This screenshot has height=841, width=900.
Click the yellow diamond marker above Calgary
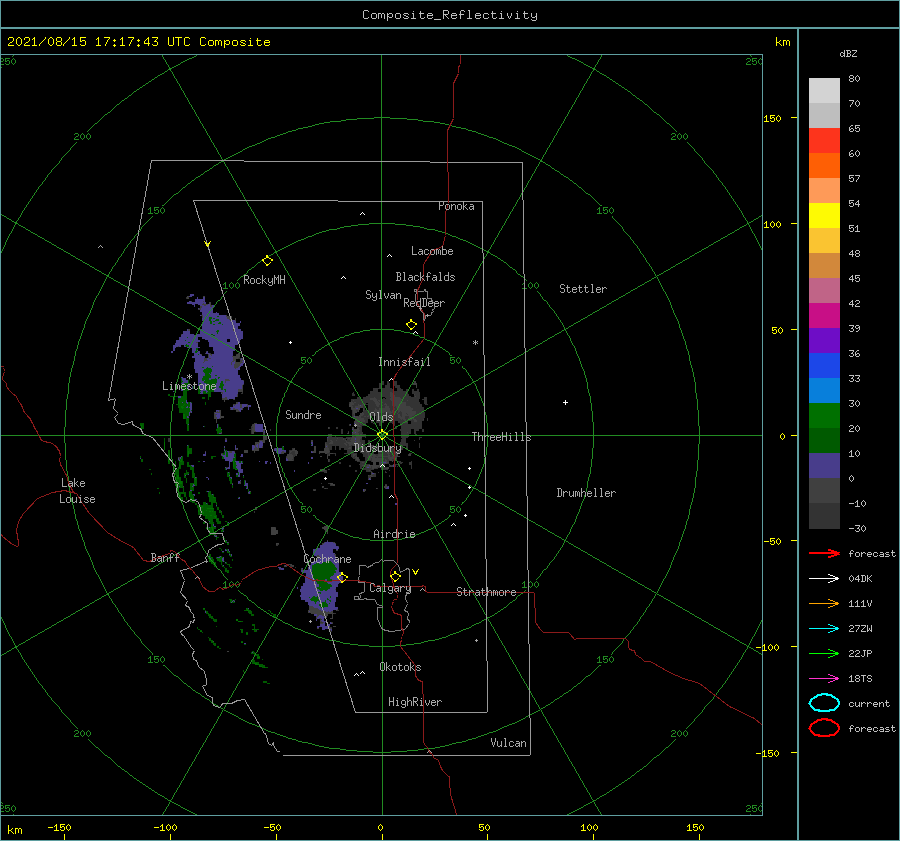395,576
